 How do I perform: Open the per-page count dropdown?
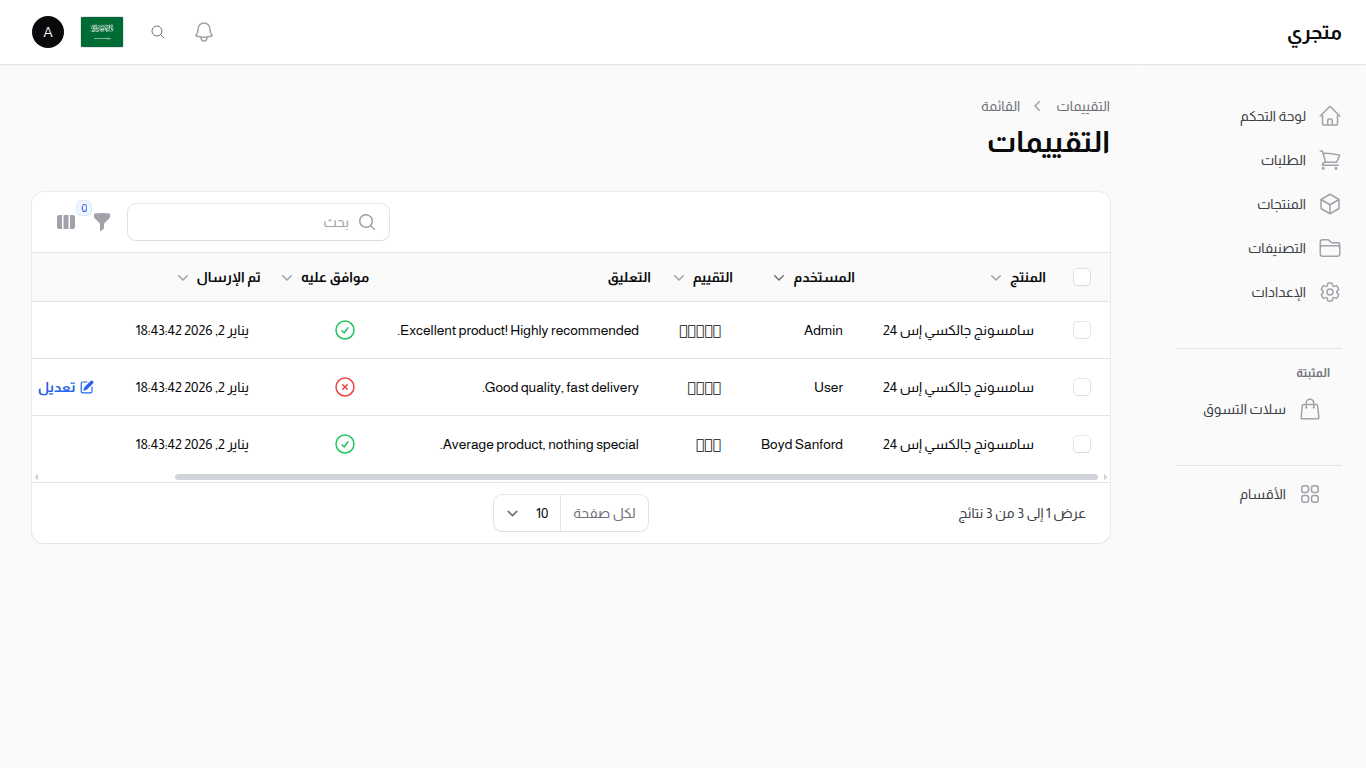(526, 513)
